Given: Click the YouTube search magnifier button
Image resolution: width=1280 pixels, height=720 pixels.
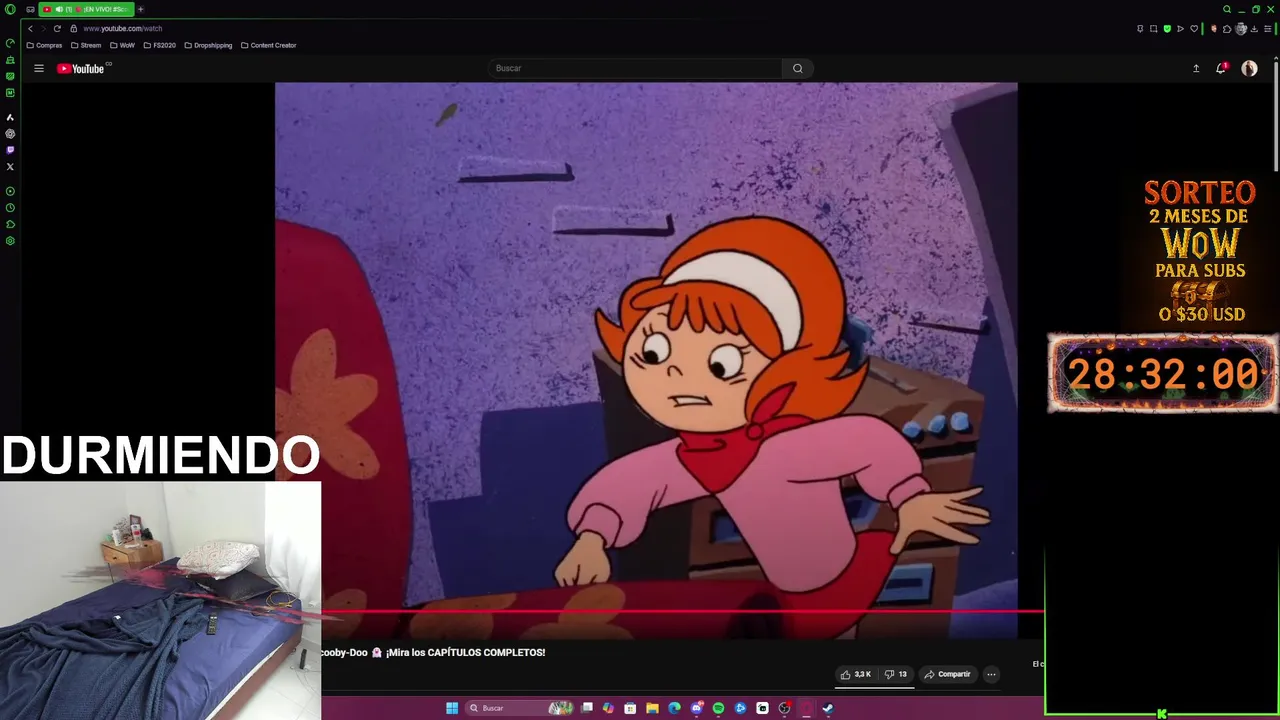Looking at the screenshot, I should point(797,68).
